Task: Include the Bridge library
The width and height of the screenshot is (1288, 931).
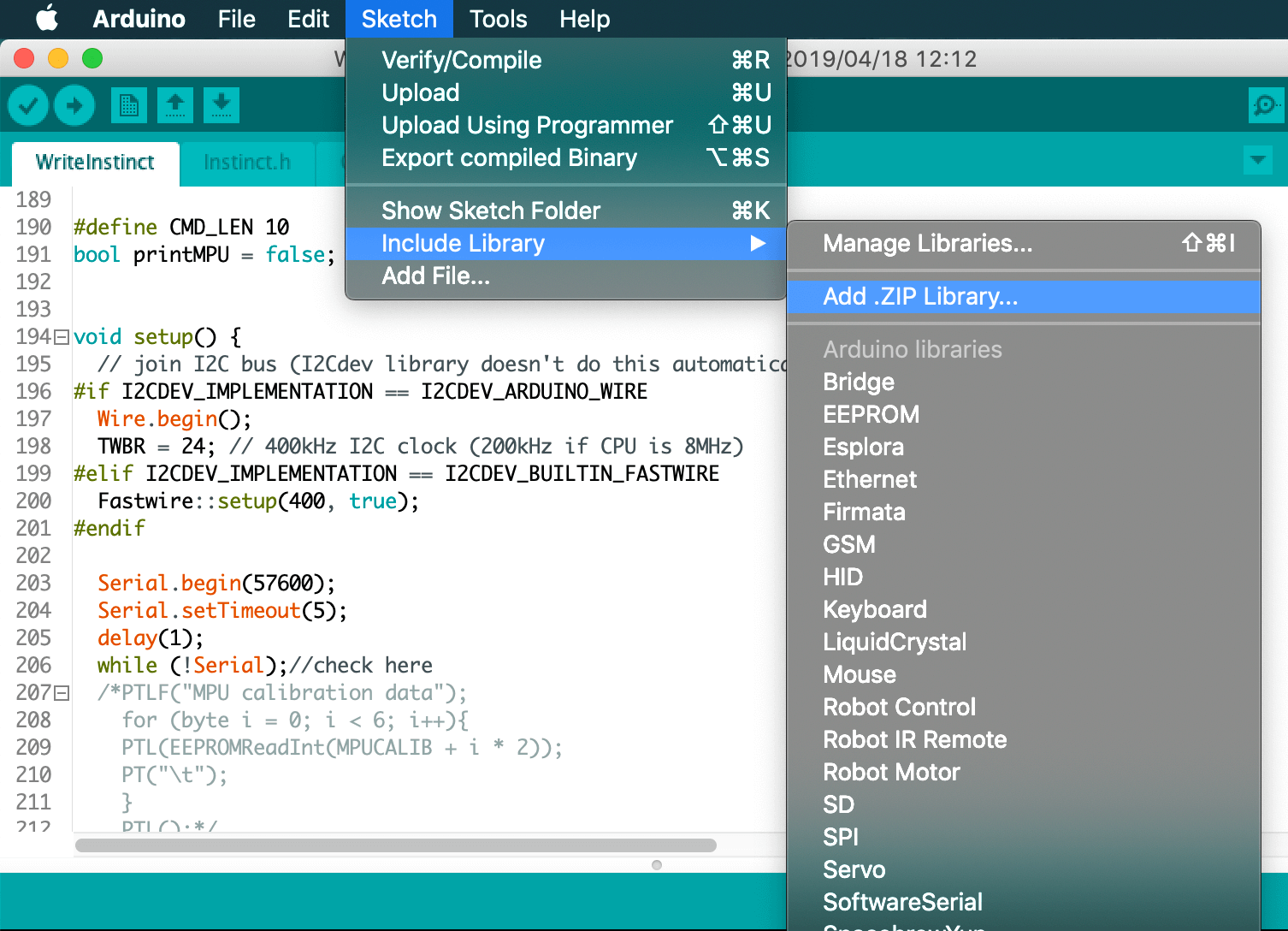Action: [x=1024, y=382]
